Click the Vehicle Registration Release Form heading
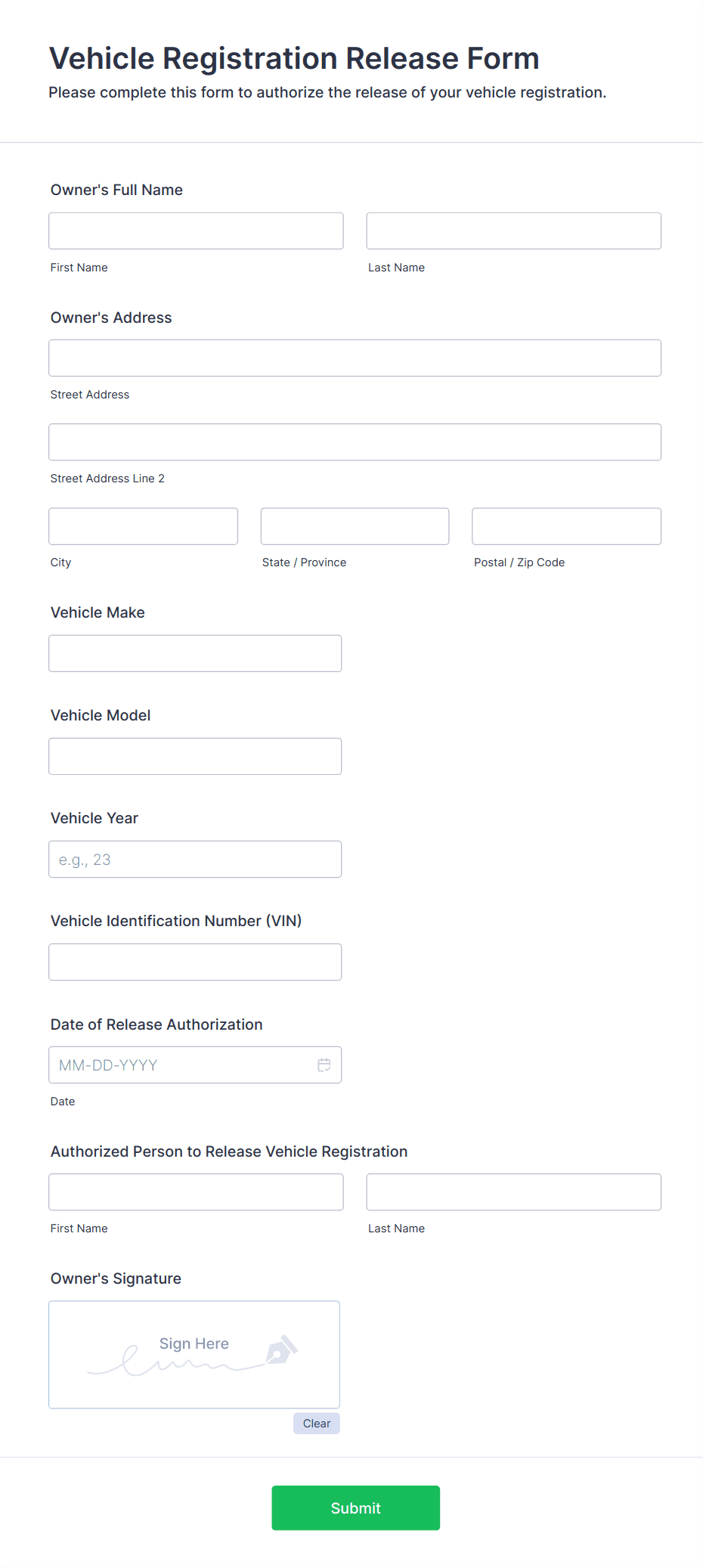703x1568 pixels. (294, 58)
